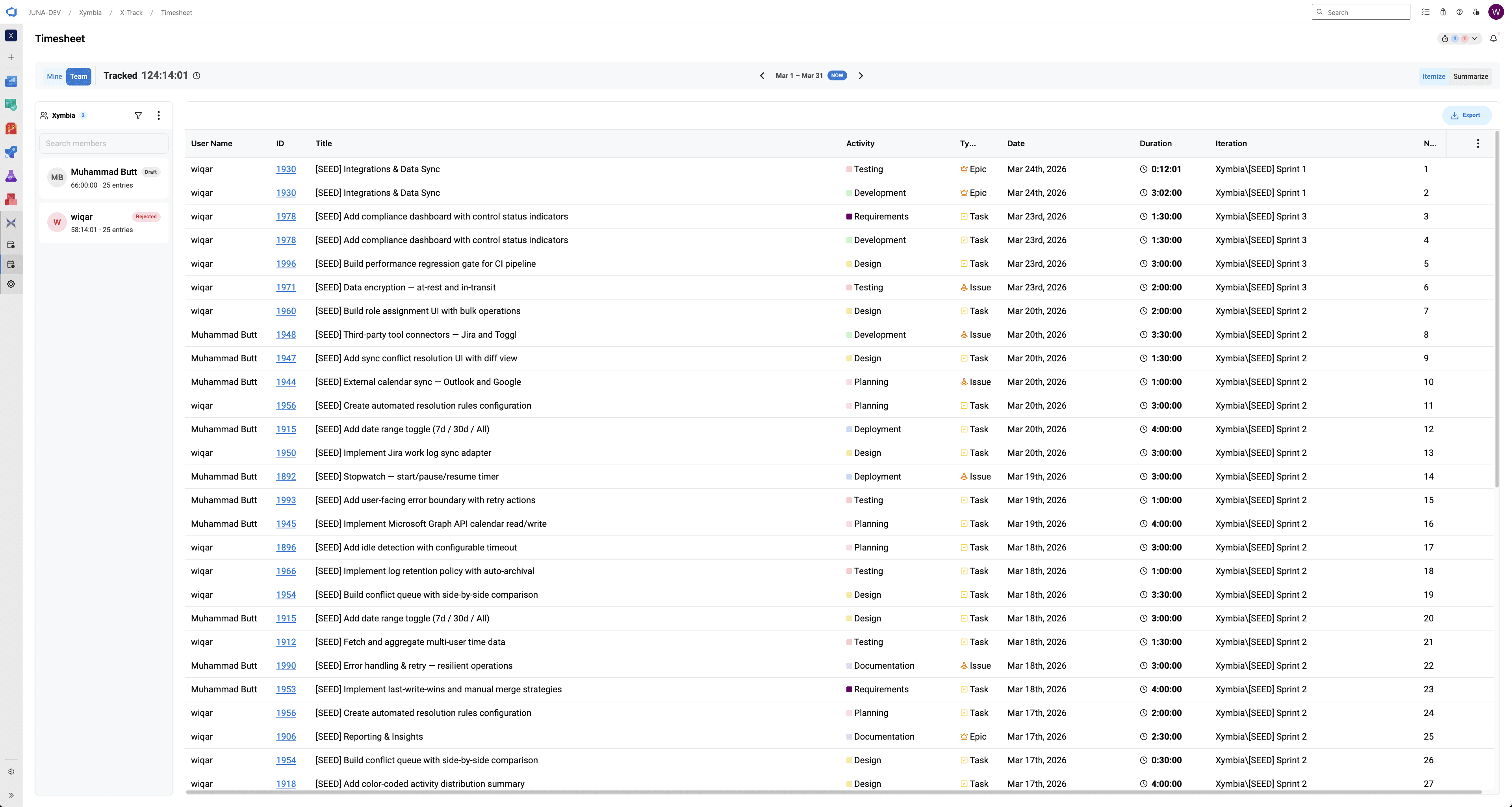Expand the timer chip chevron dropdown
Viewport: 1512px width, 807px height.
pos(1475,39)
